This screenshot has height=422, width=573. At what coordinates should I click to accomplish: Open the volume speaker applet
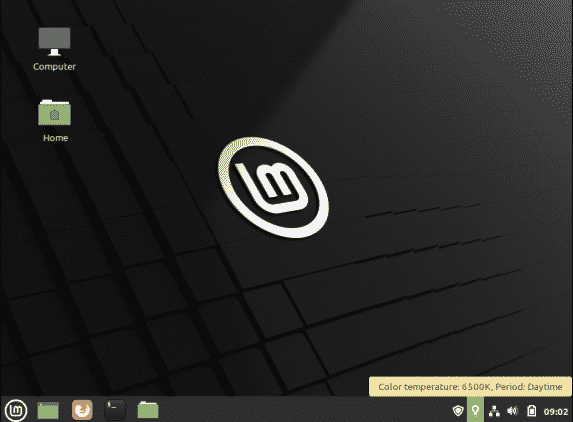[512, 411]
